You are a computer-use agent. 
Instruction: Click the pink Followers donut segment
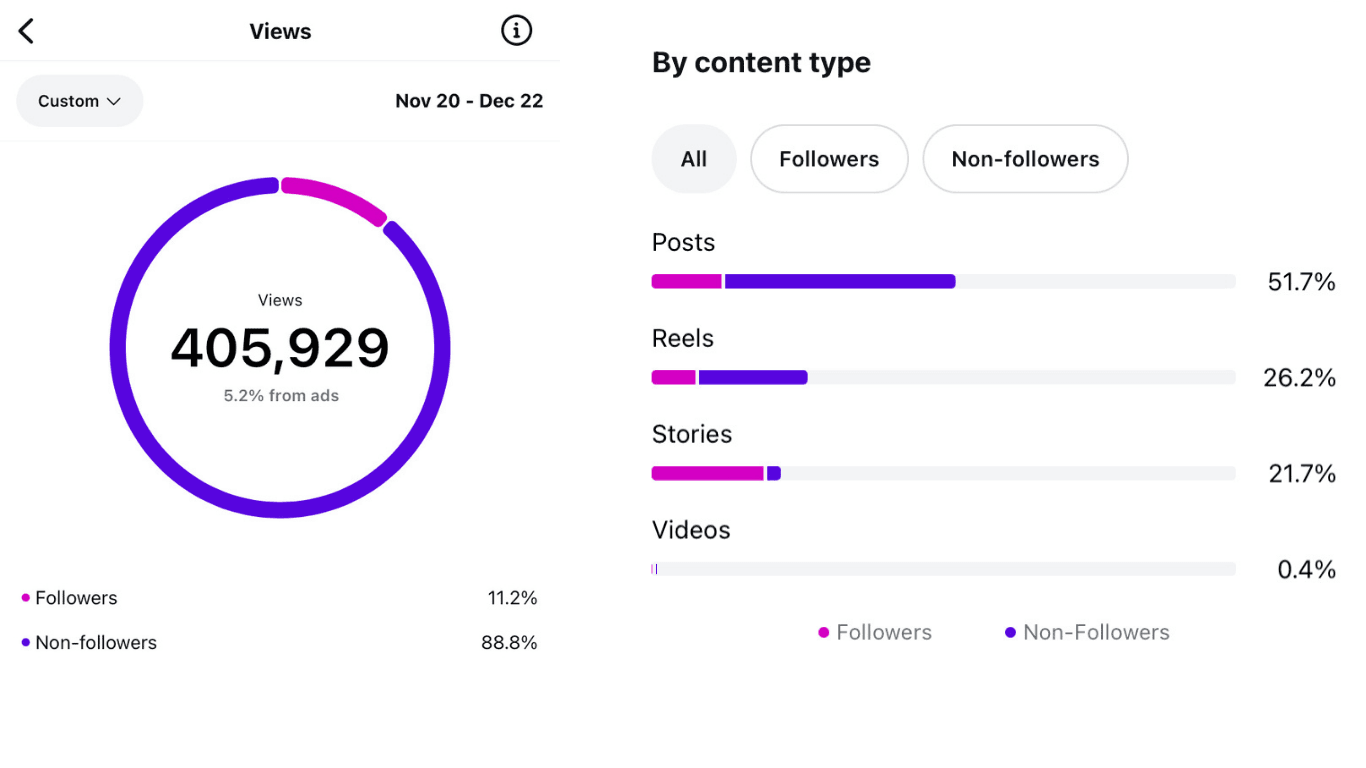coord(335,196)
